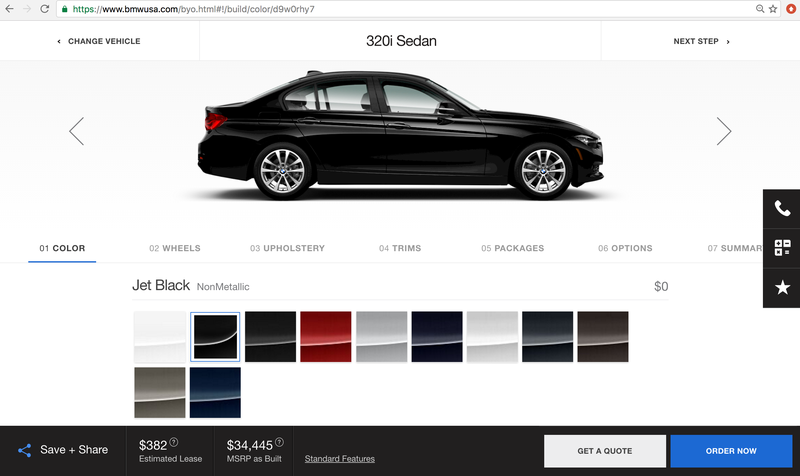Select the dark blue-gray swatch before brown
Image resolution: width=800 pixels, height=476 pixels.
click(547, 337)
